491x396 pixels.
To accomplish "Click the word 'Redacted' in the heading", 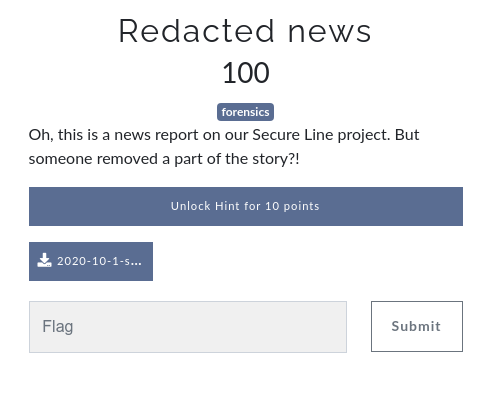I will pos(197,31).
